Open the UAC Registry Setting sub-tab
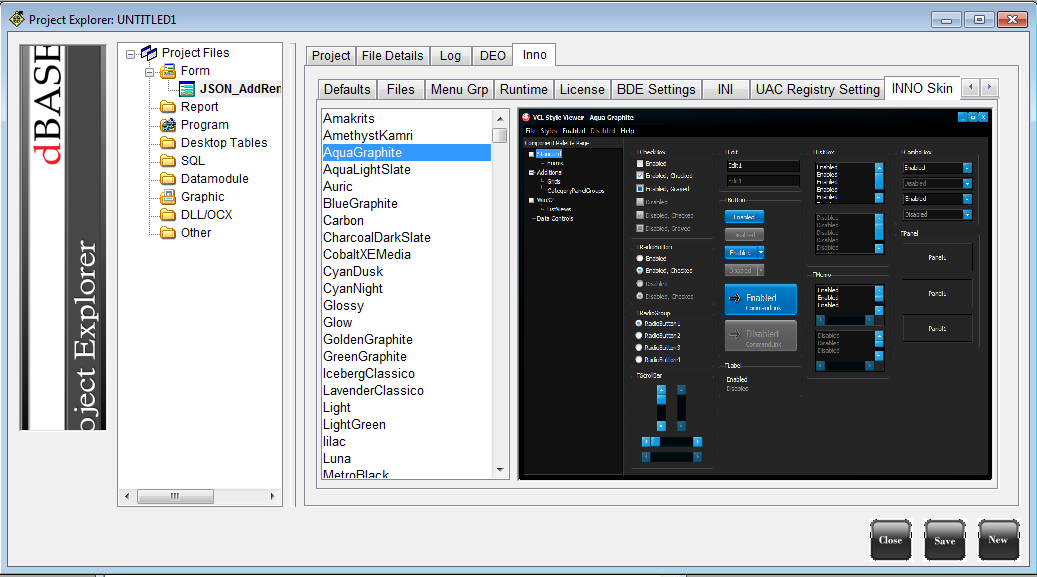This screenshot has width=1037, height=577. pos(817,89)
